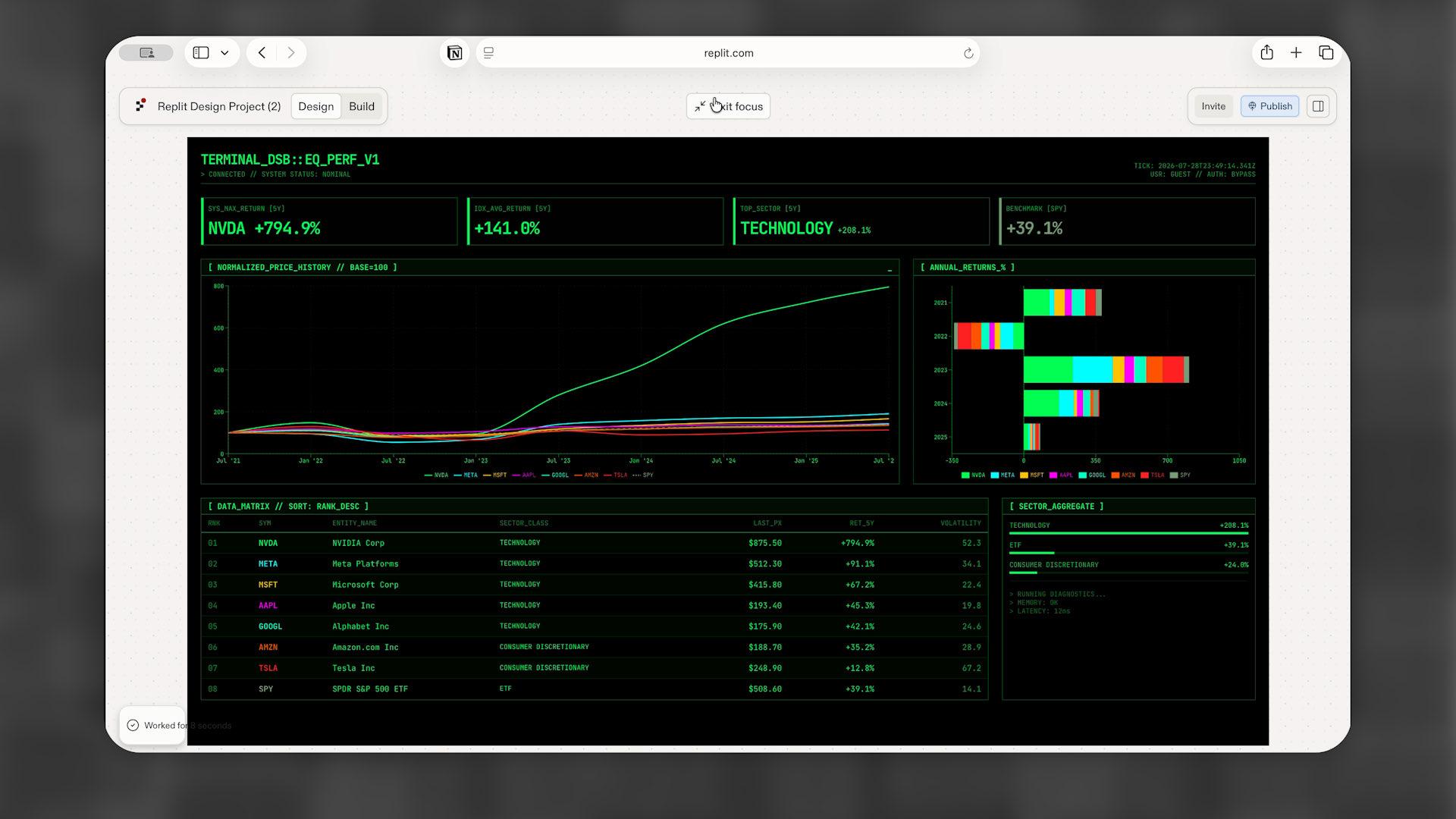Reload the replit.com page
The height and width of the screenshot is (819, 1456).
(x=968, y=53)
